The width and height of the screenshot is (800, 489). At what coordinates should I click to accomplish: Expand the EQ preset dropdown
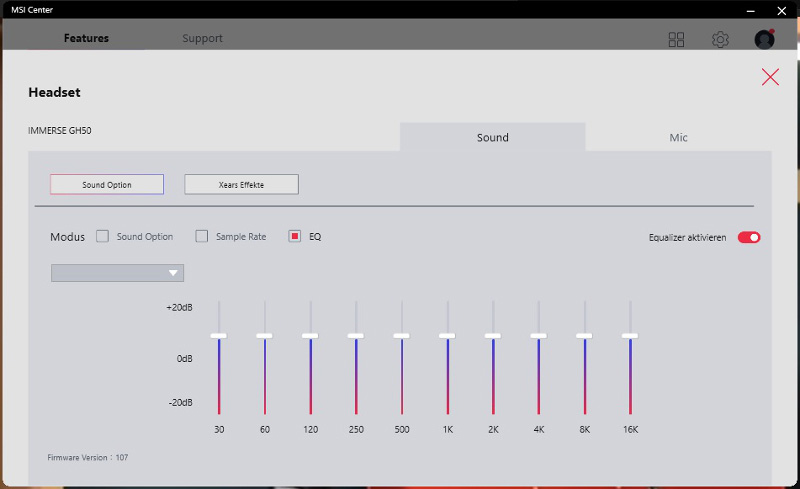click(117, 273)
